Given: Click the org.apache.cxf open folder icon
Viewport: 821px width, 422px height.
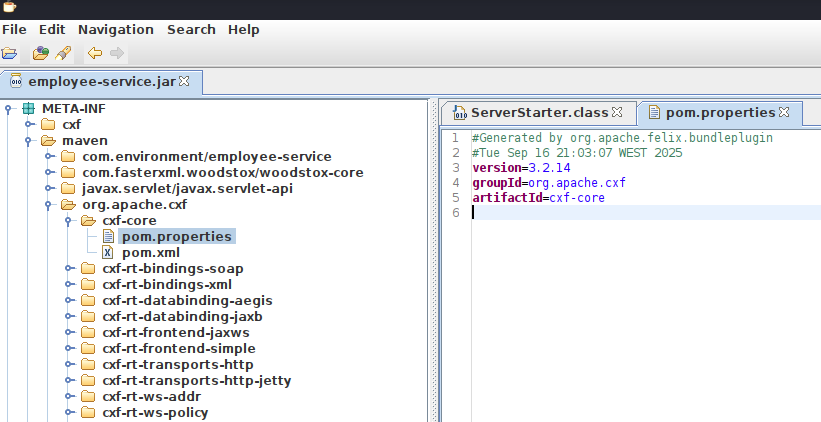Looking at the screenshot, I should (x=68, y=205).
